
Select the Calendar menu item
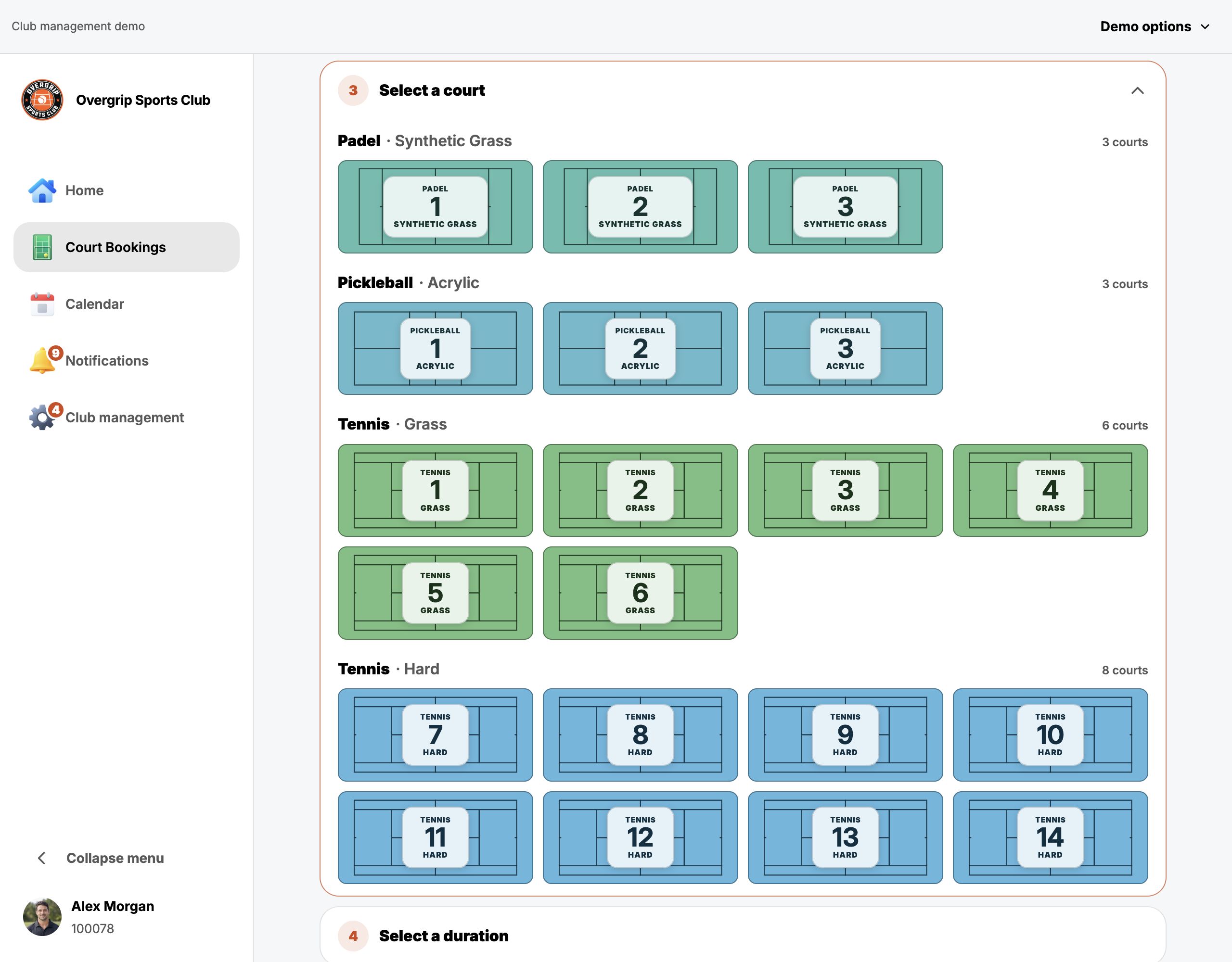pos(127,304)
